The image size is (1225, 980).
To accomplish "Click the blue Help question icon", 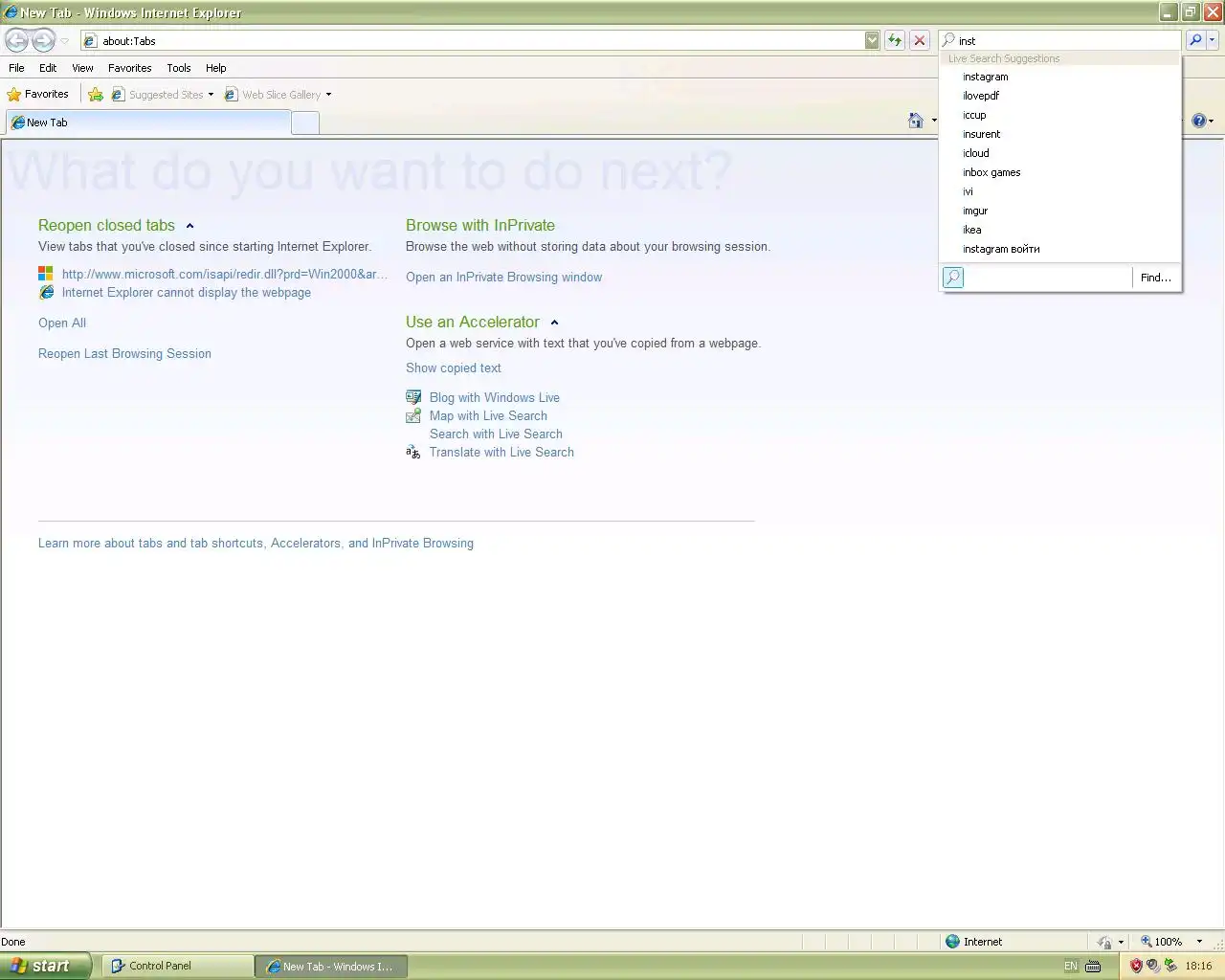I will (x=1198, y=121).
